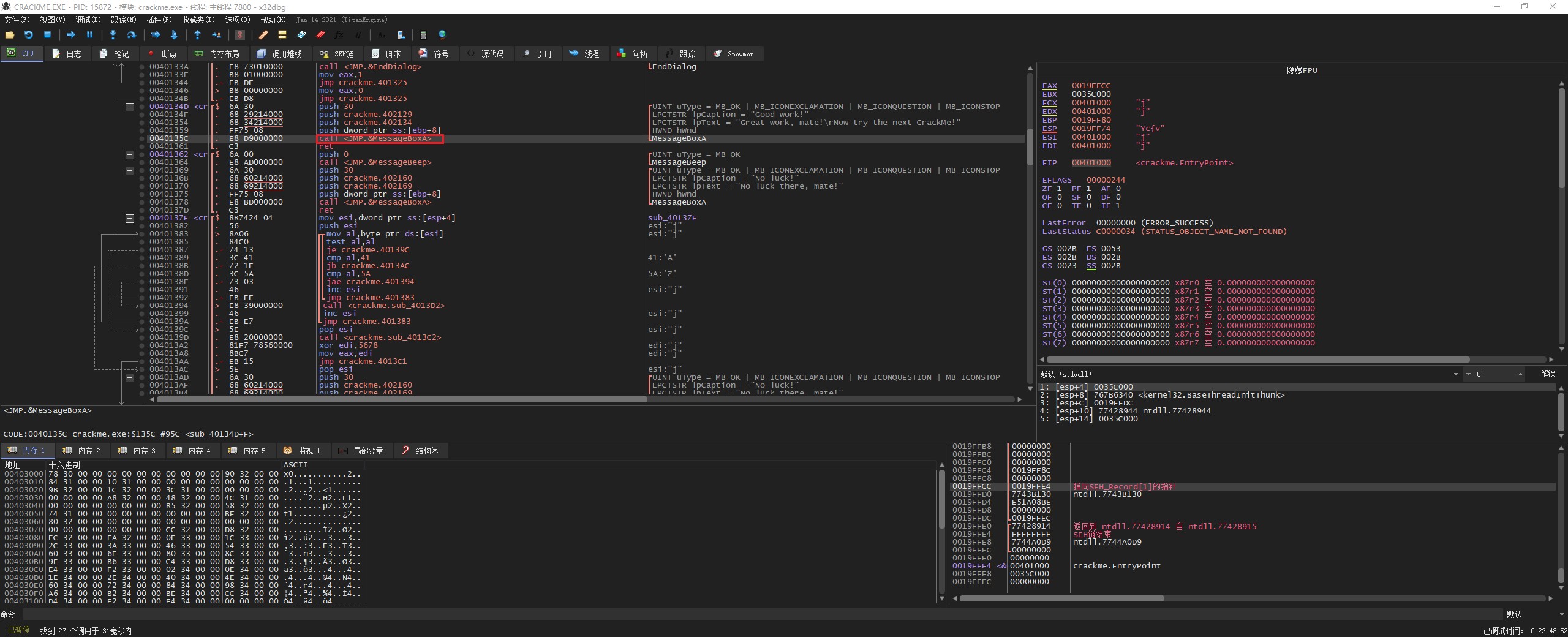
Task: Click the Step Into toolbar icon
Action: coord(112,35)
